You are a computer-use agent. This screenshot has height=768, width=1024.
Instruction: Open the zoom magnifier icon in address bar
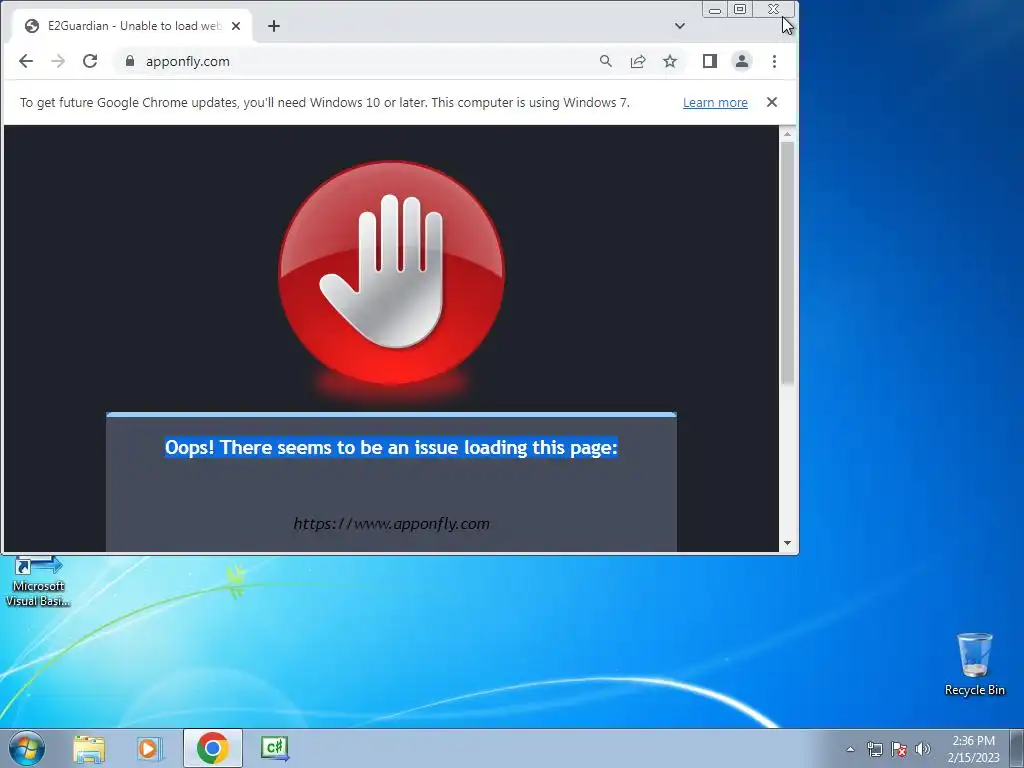pos(605,61)
